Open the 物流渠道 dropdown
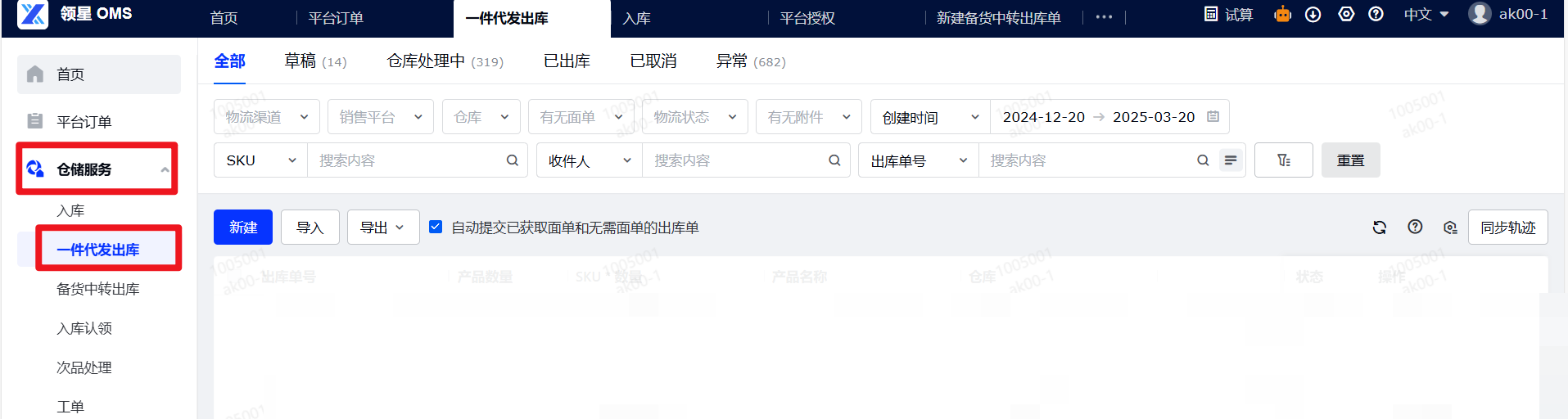This screenshot has height=419, width=1568. point(266,117)
